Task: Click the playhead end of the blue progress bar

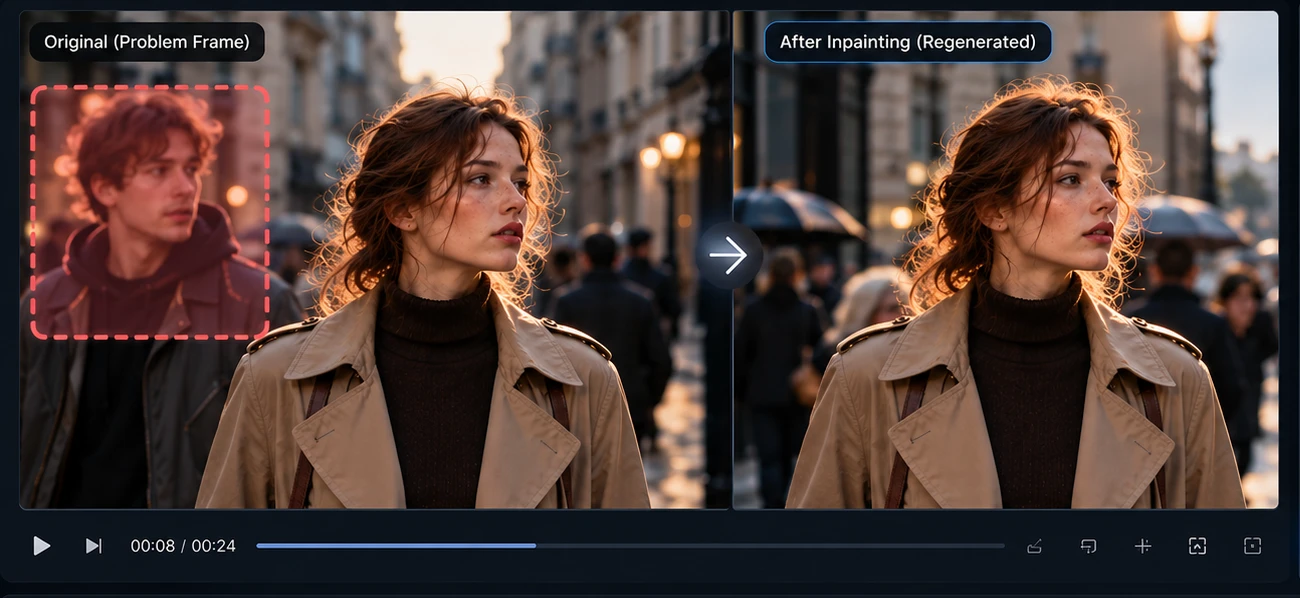Action: 535,546
